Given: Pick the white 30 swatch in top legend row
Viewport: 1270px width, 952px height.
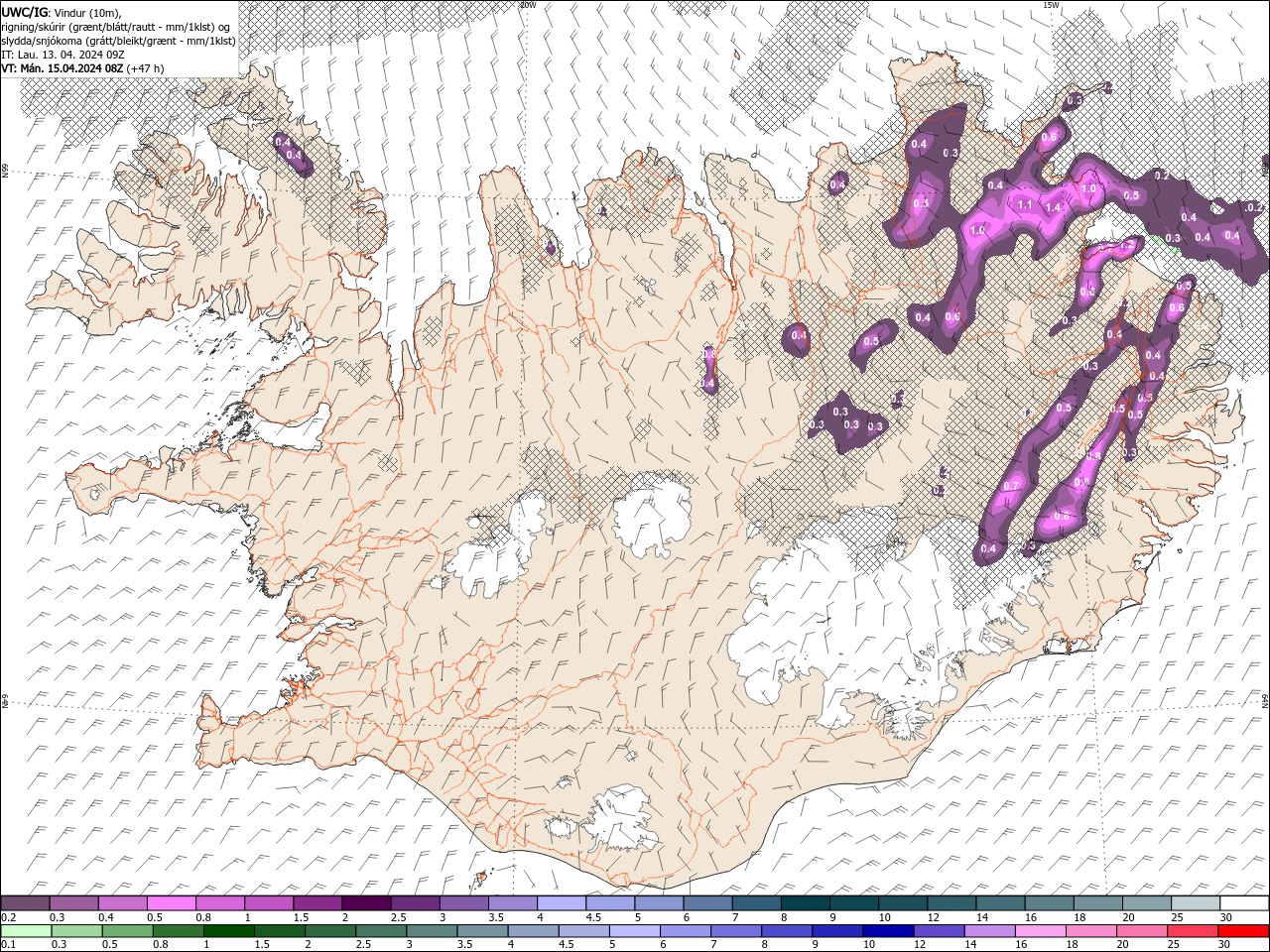Looking at the screenshot, I should 1244,903.
